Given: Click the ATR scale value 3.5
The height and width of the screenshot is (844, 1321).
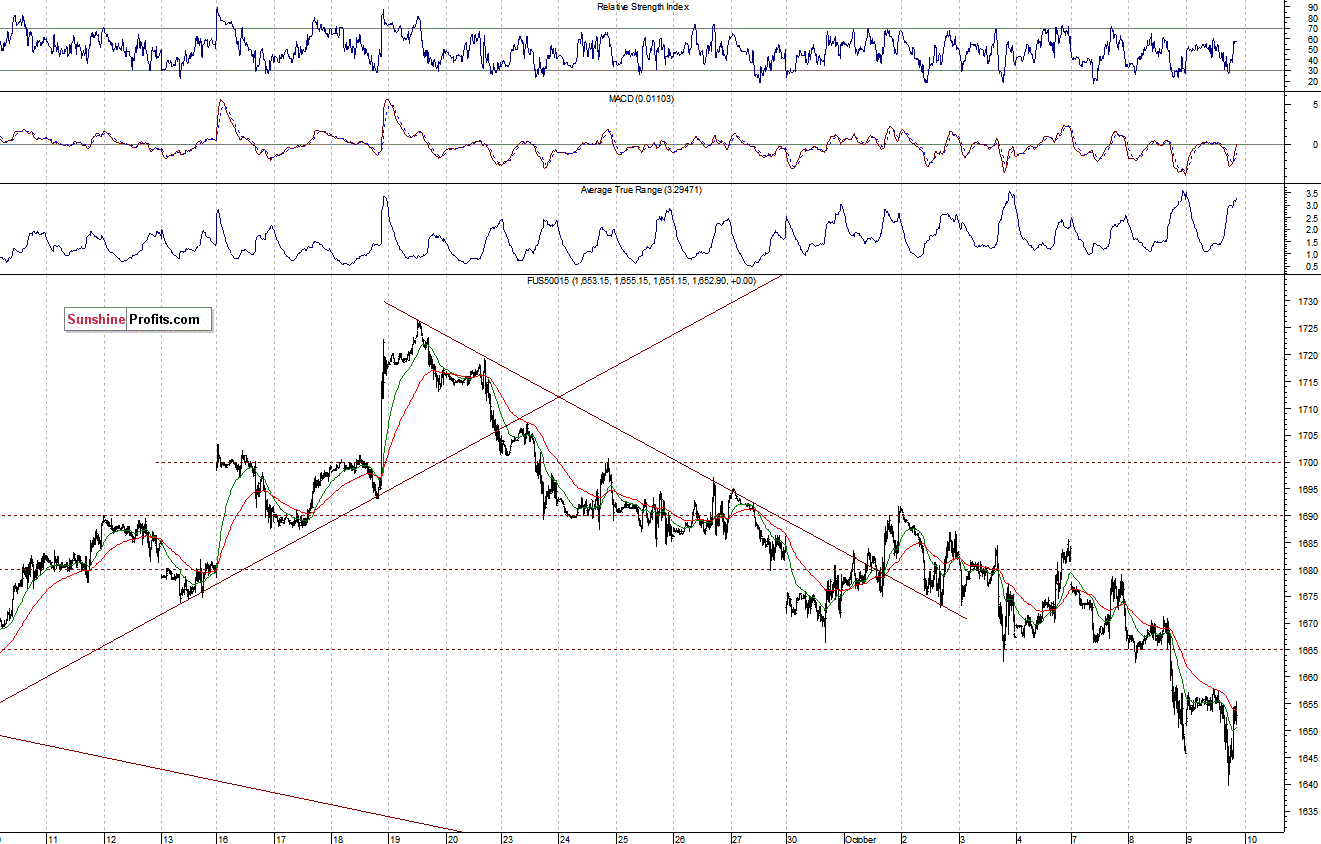Looking at the screenshot, I should coord(1312,193).
